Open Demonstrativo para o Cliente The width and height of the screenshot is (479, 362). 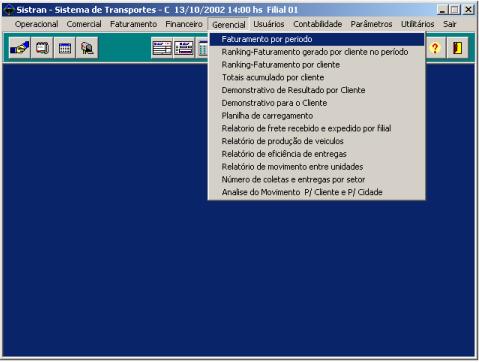[x=317, y=103]
